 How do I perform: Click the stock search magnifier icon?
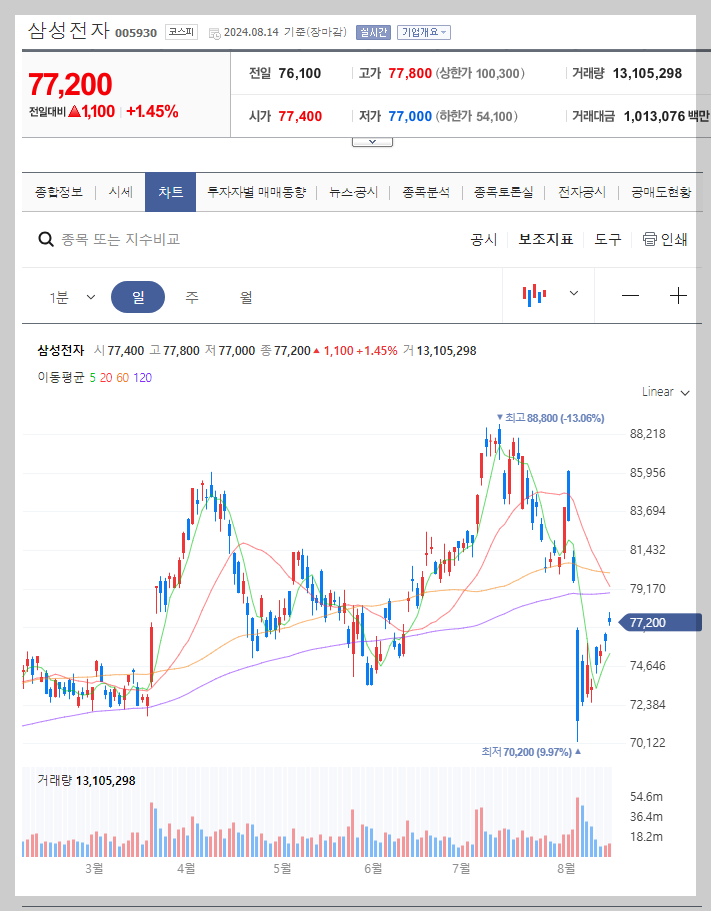tap(46, 239)
